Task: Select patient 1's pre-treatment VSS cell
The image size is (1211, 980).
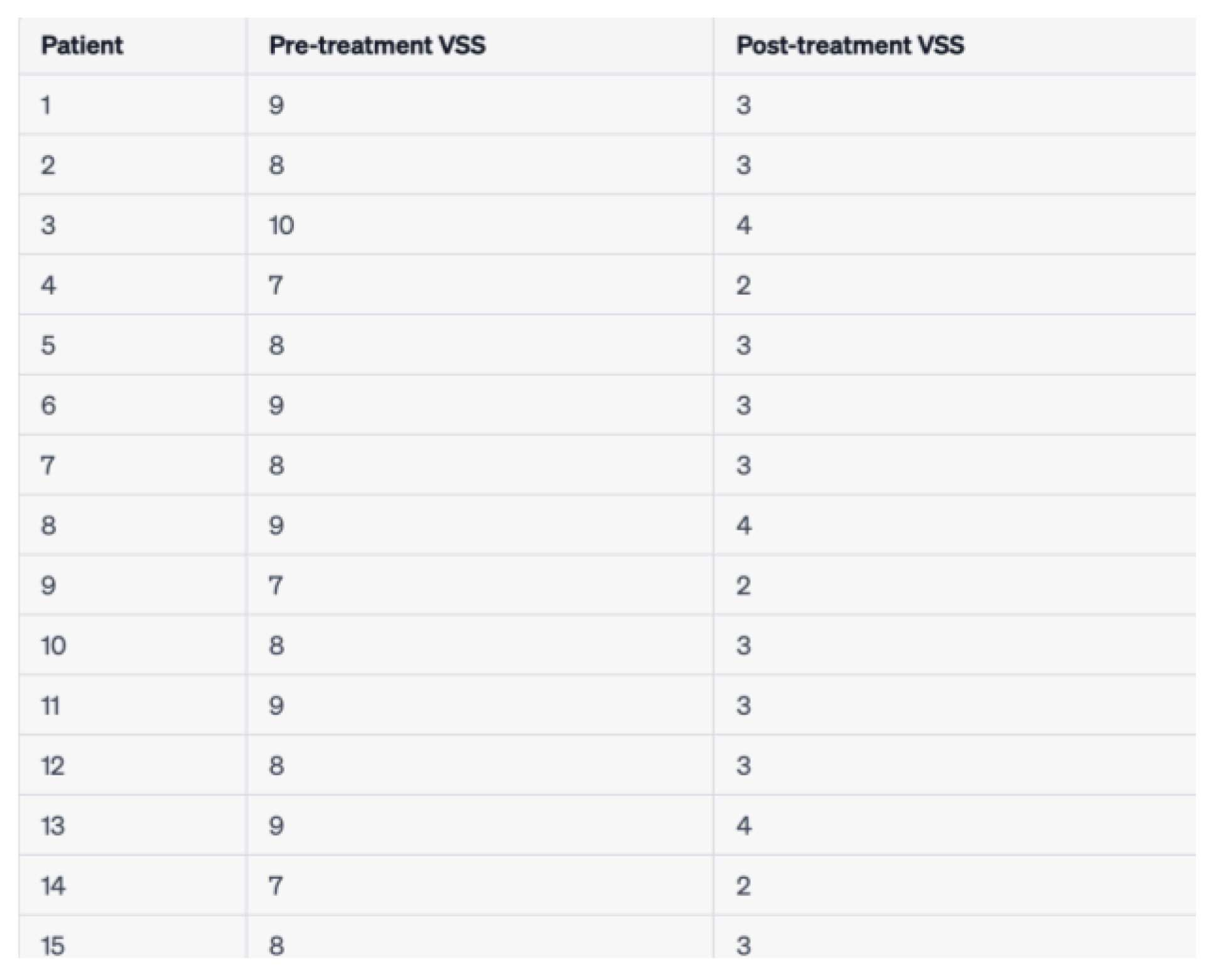Action: click(276, 105)
